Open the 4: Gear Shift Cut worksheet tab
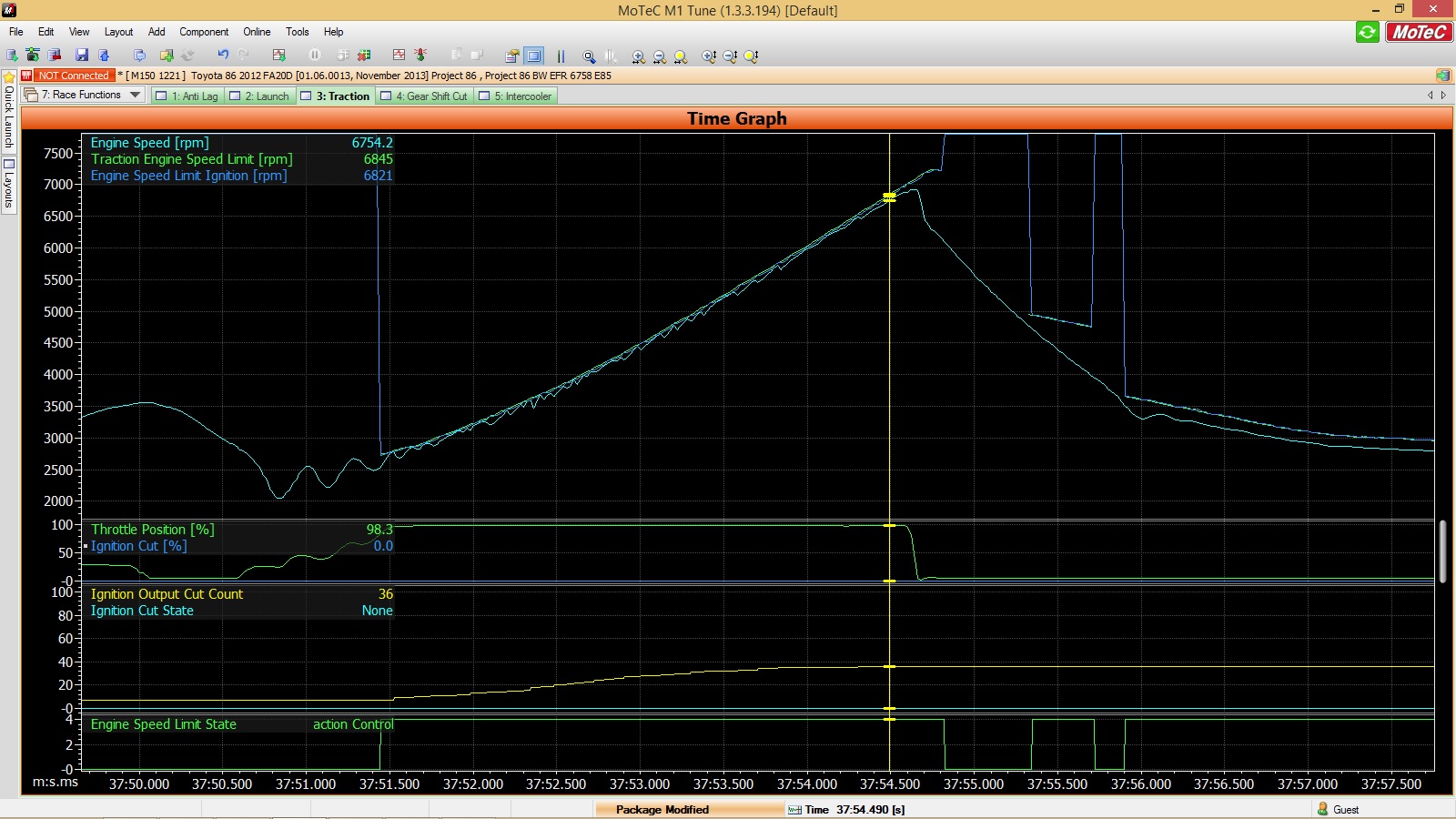 [424, 96]
